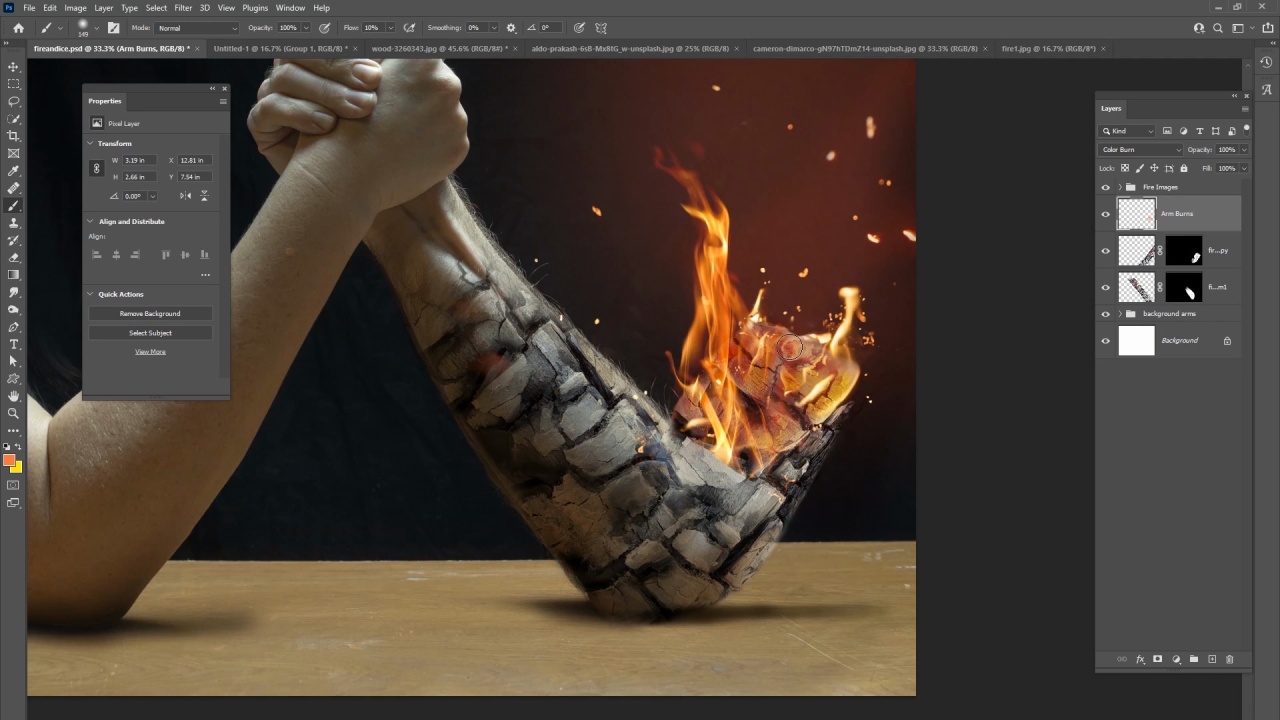This screenshot has height=720, width=1280.
Task: Open the layer style fx menu
Action: pos(1140,659)
